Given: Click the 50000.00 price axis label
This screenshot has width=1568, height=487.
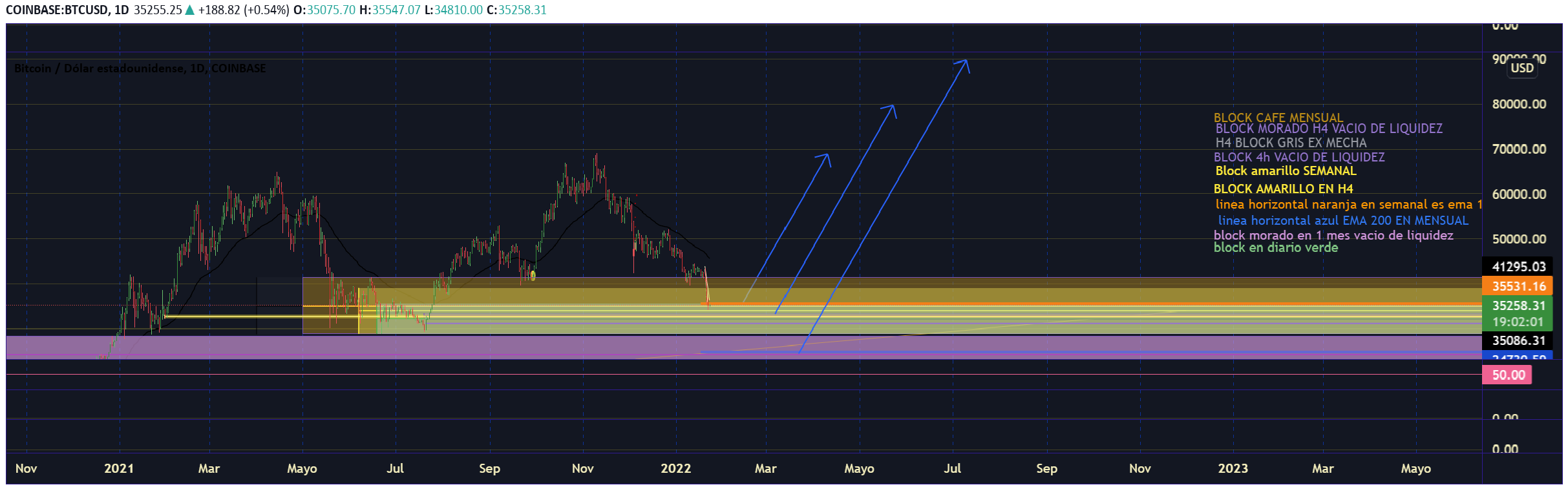Looking at the screenshot, I should [x=1519, y=239].
